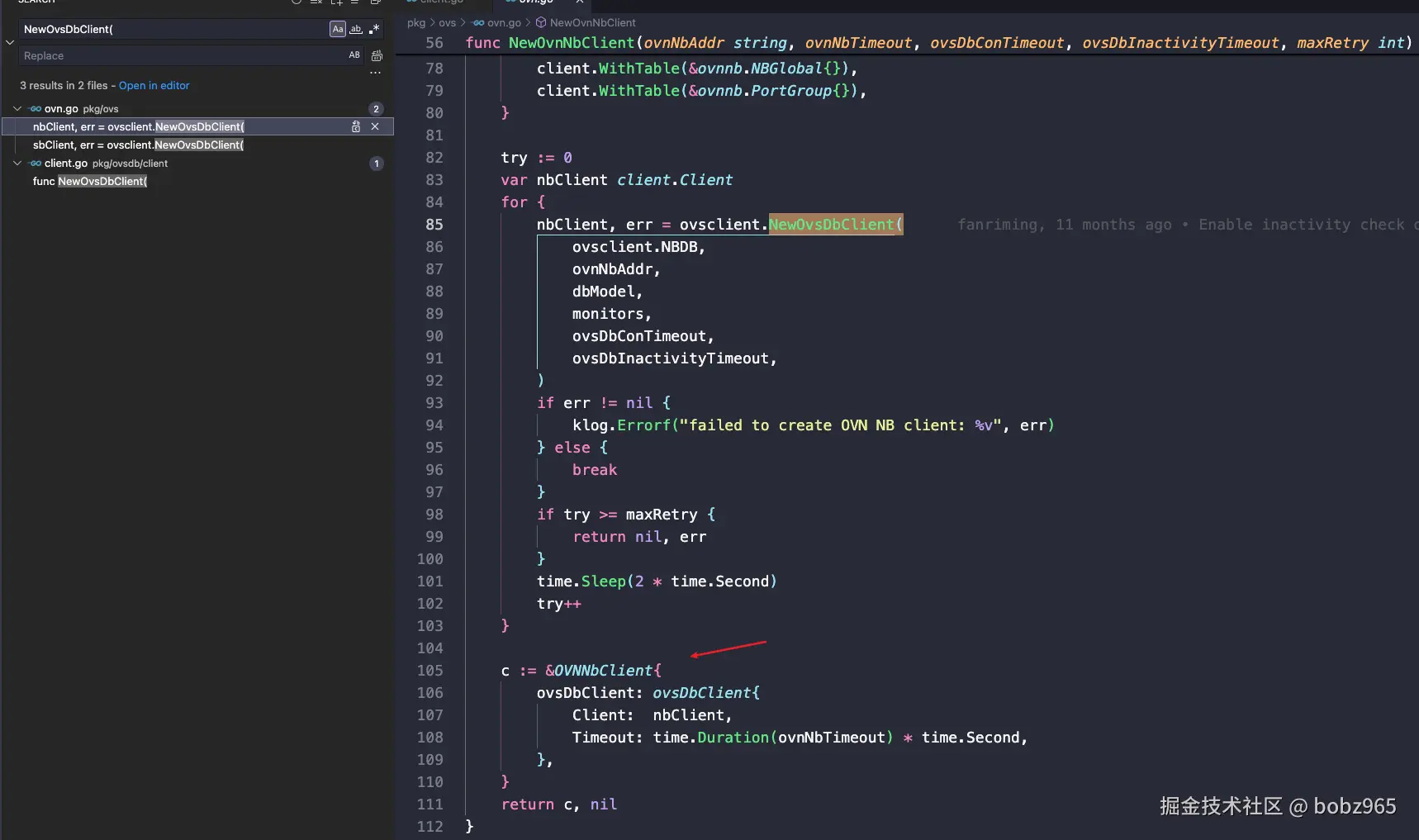1419x840 pixels.
Task: Click the Replace input field
Action: 182,55
